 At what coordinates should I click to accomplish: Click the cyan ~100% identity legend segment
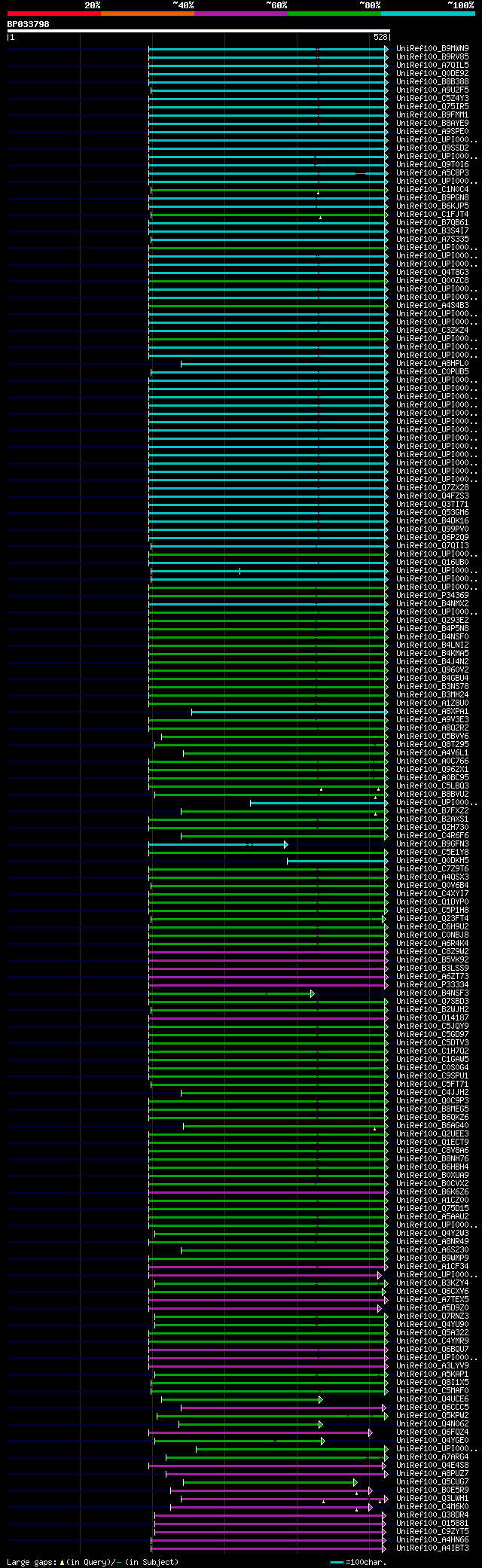click(428, 14)
